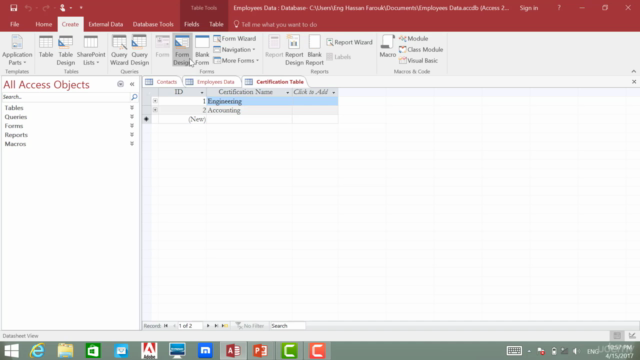This screenshot has height=360, width=640.
Task: Go to the first record
Action: (166, 326)
